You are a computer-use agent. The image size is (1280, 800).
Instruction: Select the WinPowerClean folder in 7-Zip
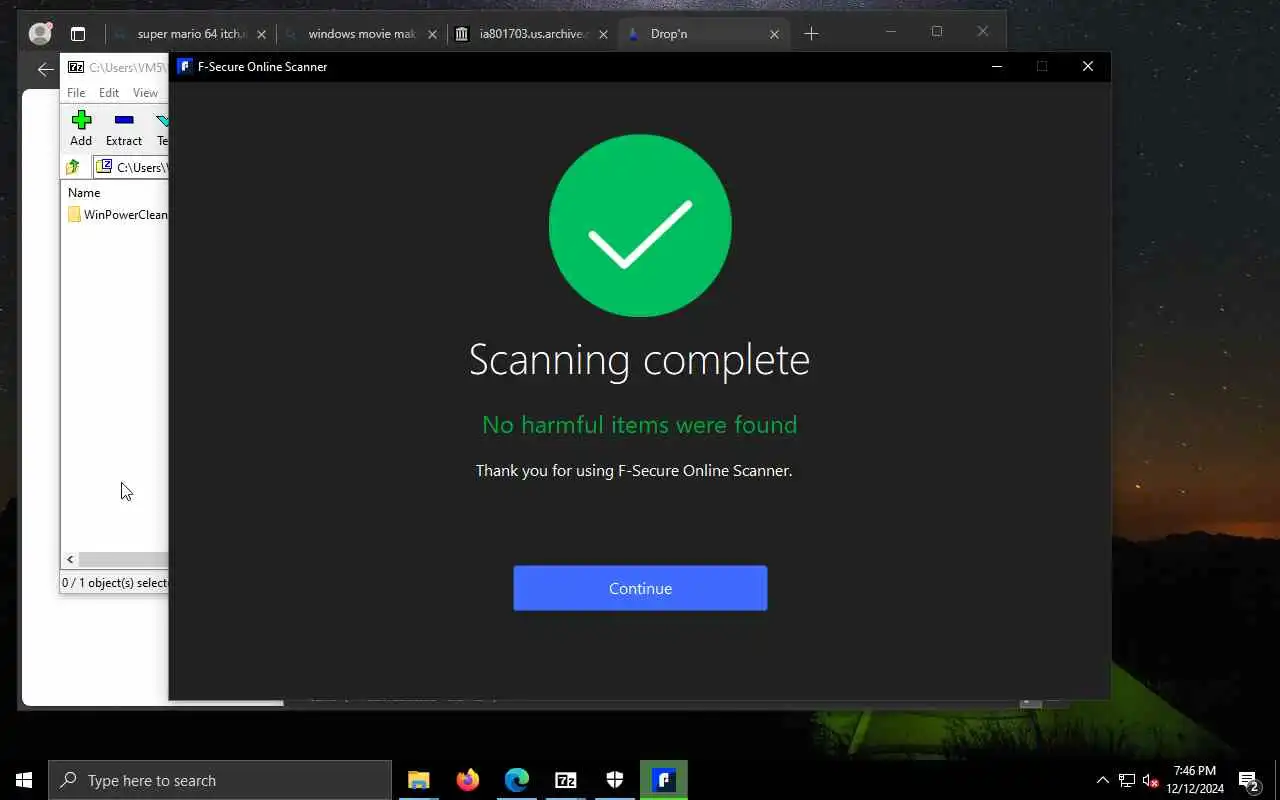(x=118, y=214)
